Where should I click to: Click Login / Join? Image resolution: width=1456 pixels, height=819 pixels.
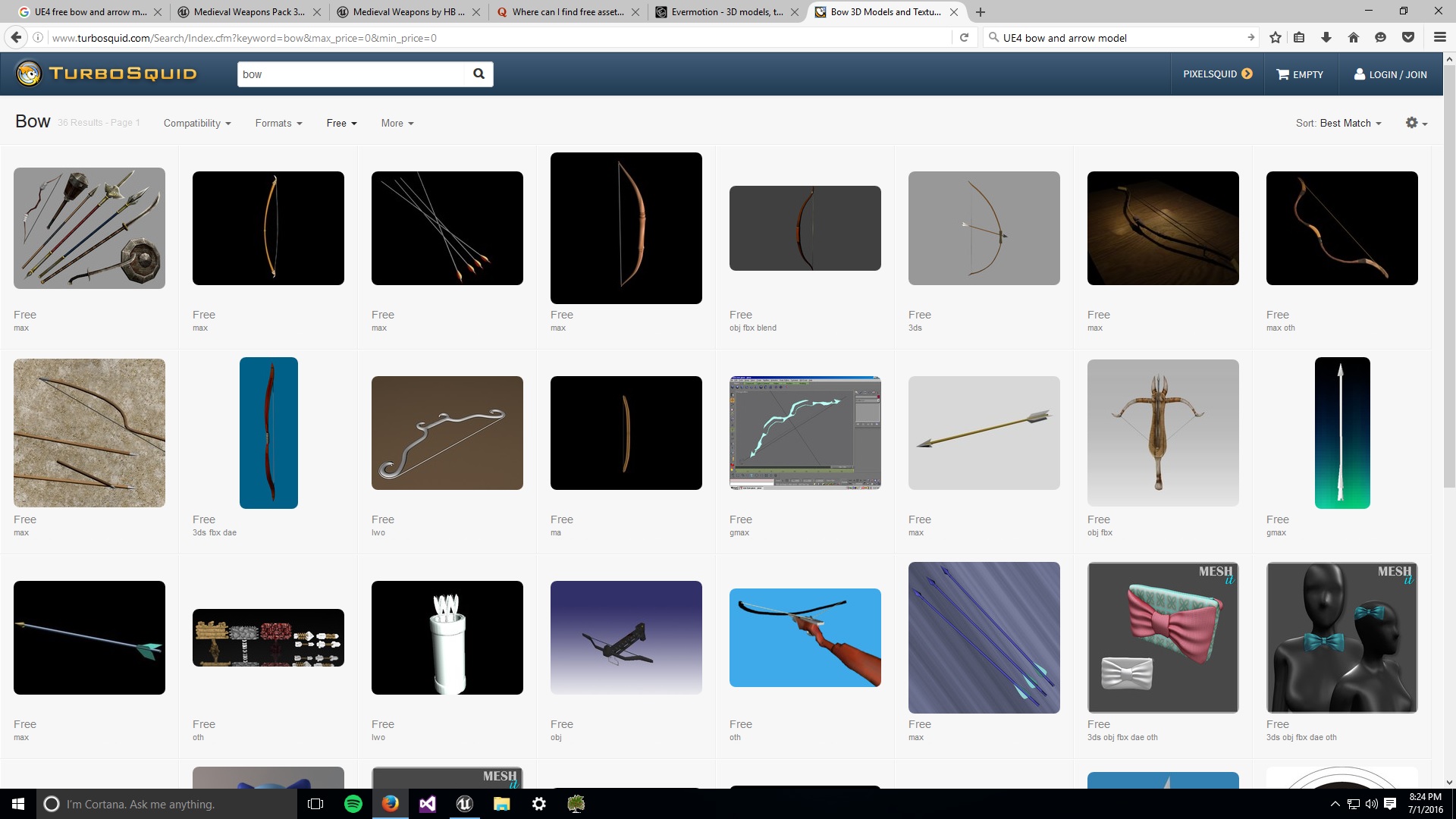point(1391,74)
